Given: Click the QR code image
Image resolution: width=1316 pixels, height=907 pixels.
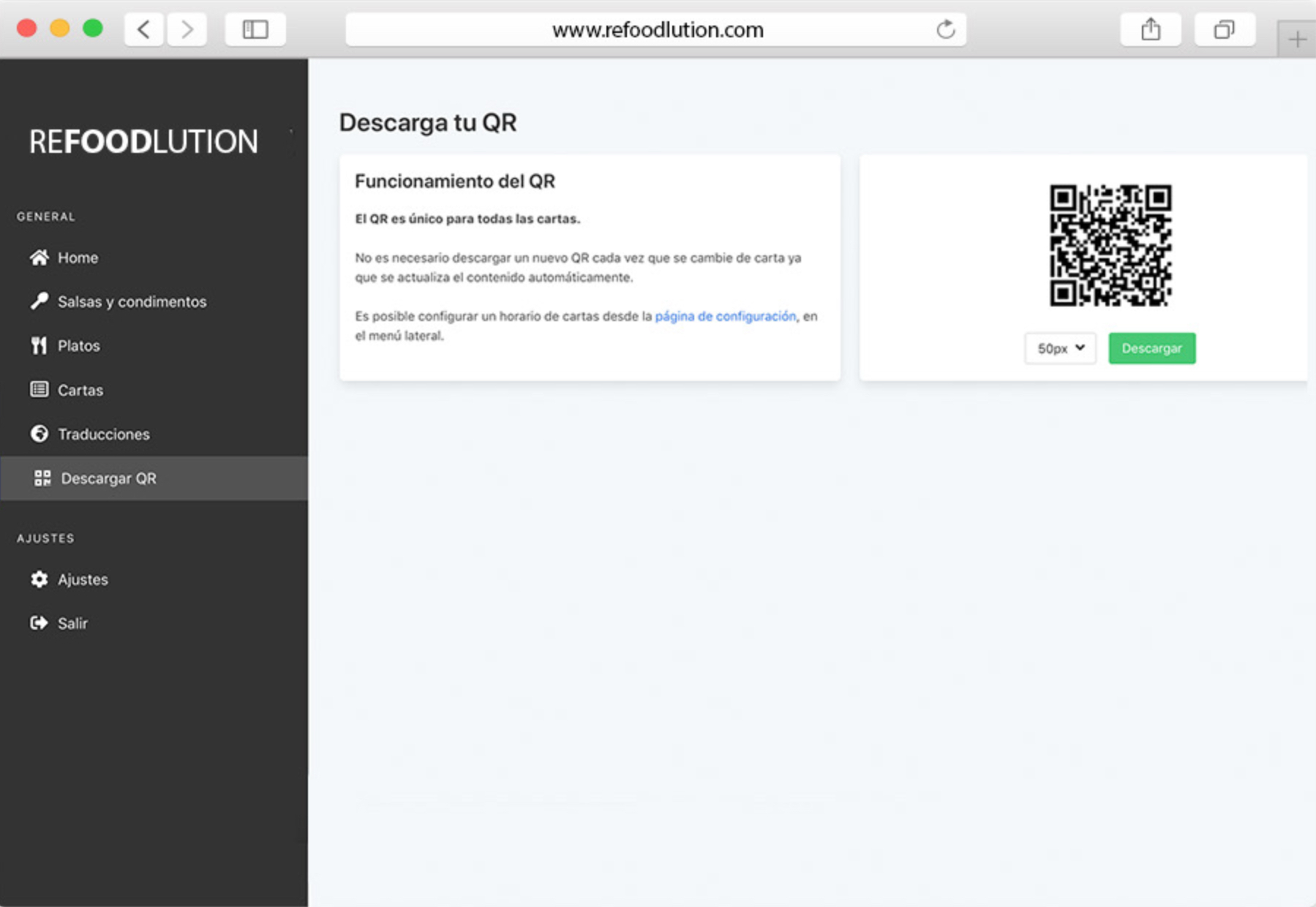Looking at the screenshot, I should [1110, 245].
